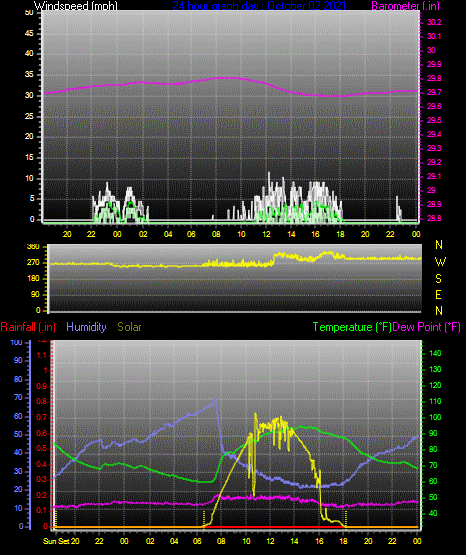
Task: Click the 360 wind direction scale value
Action: point(33,247)
